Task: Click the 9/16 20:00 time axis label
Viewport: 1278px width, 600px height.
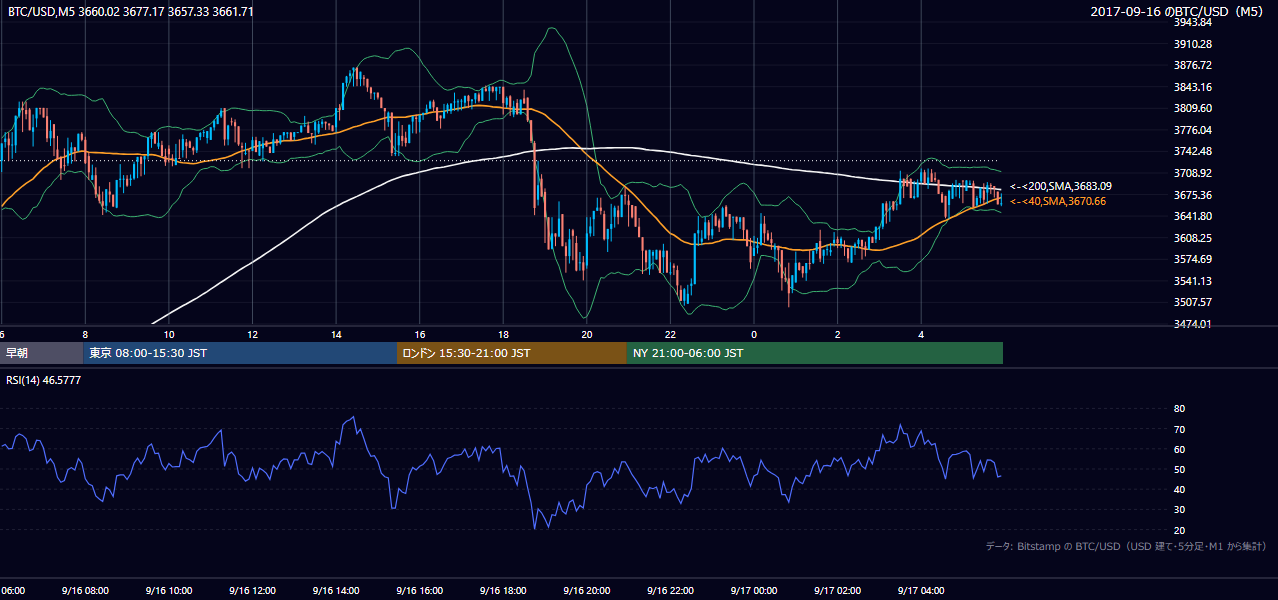Action: 586,591
